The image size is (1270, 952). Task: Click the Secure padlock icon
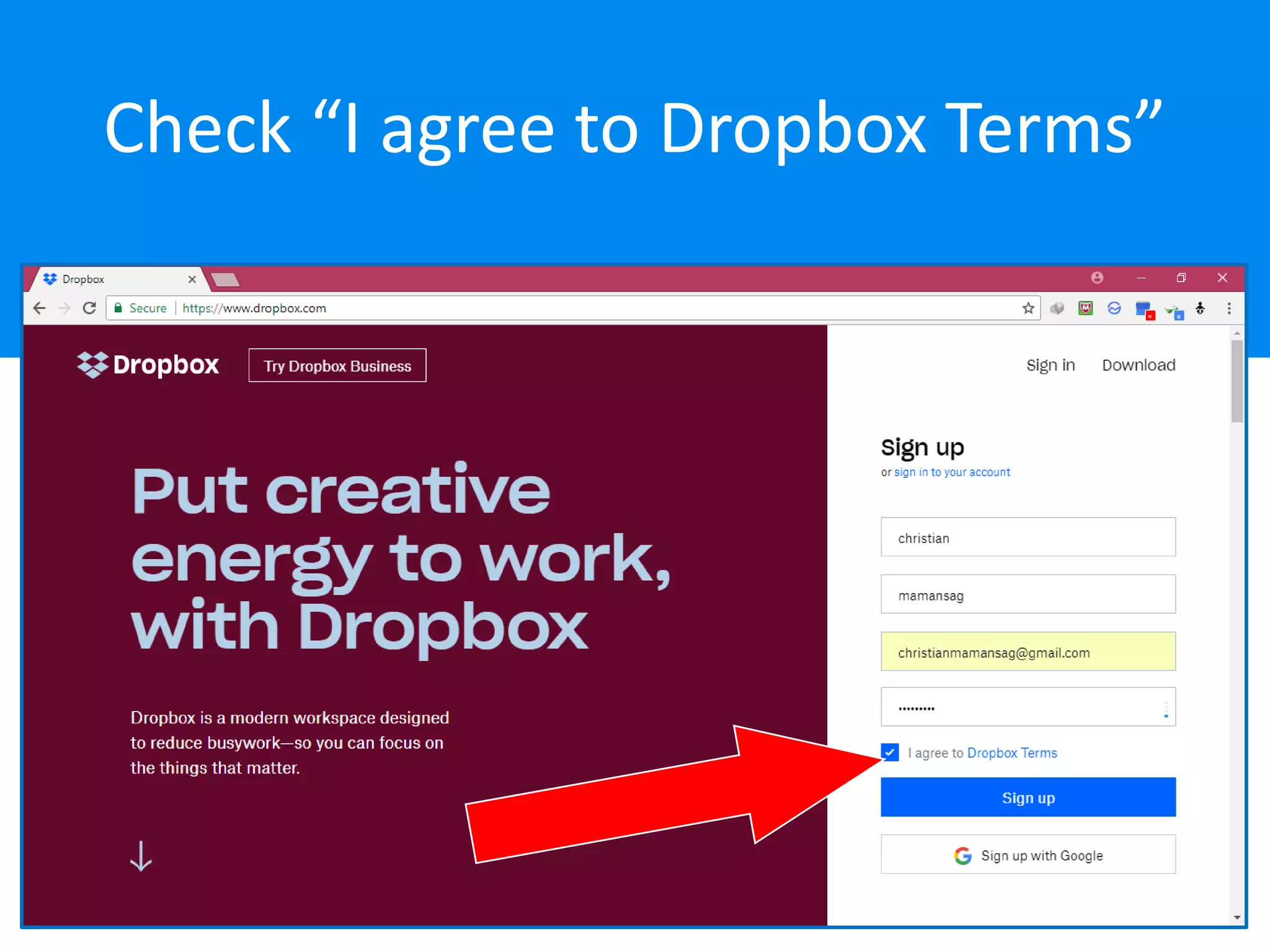(118, 307)
